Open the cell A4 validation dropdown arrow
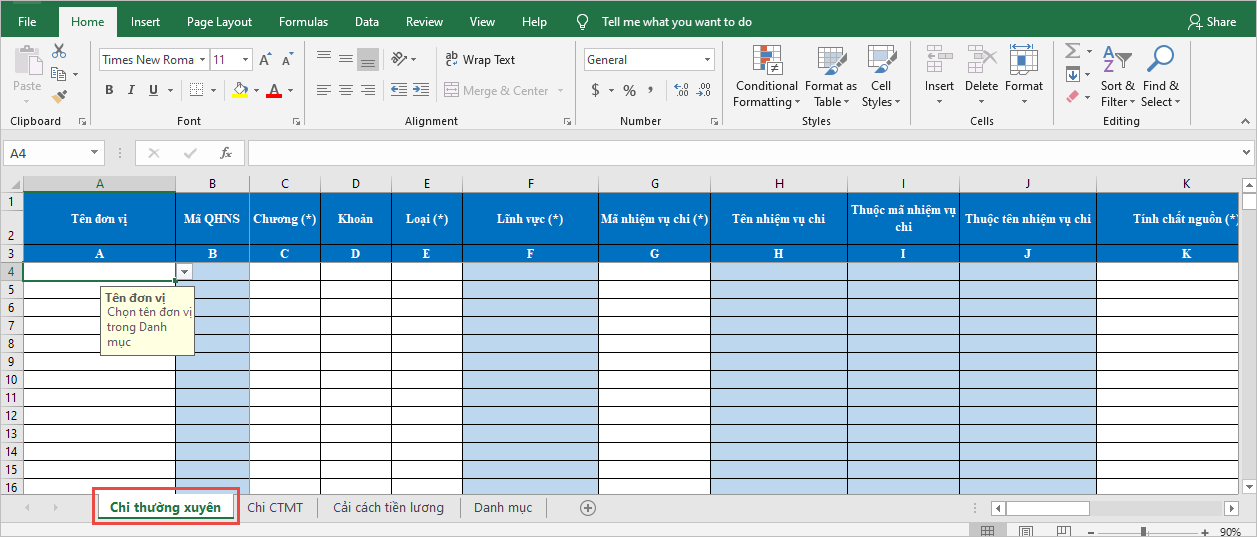The width and height of the screenshot is (1257, 537). 185,271
